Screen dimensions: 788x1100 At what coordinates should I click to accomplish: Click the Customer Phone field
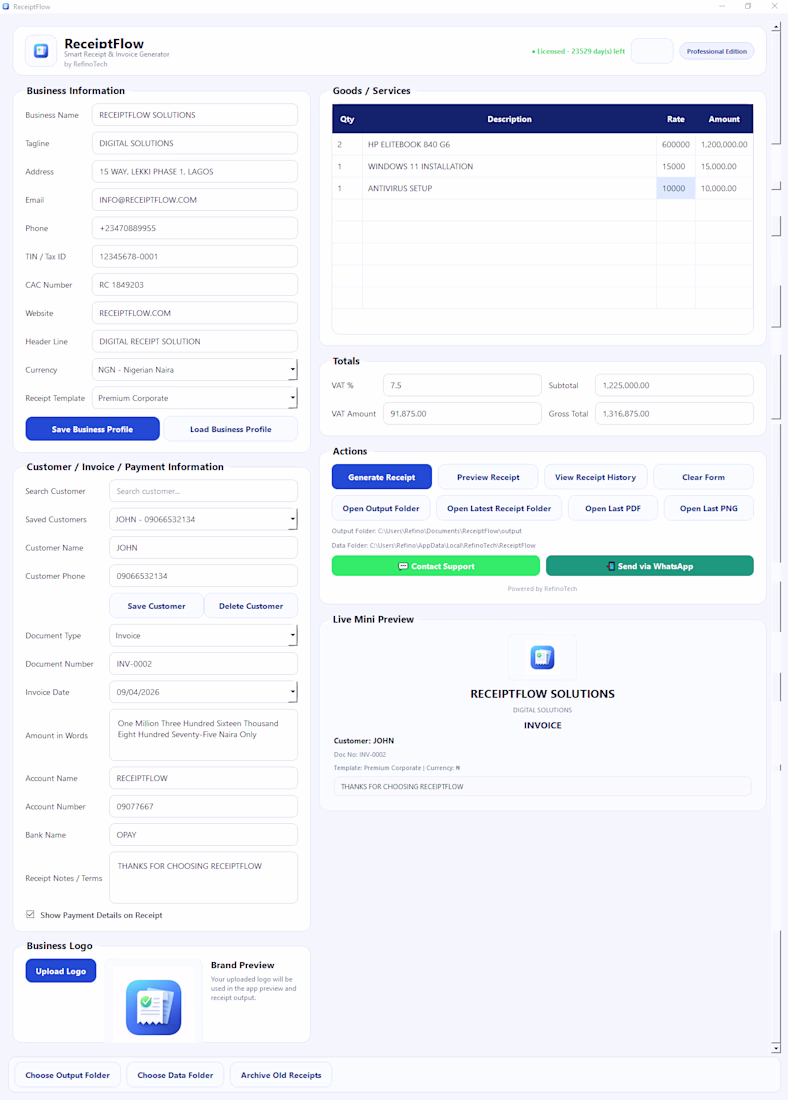tap(203, 576)
